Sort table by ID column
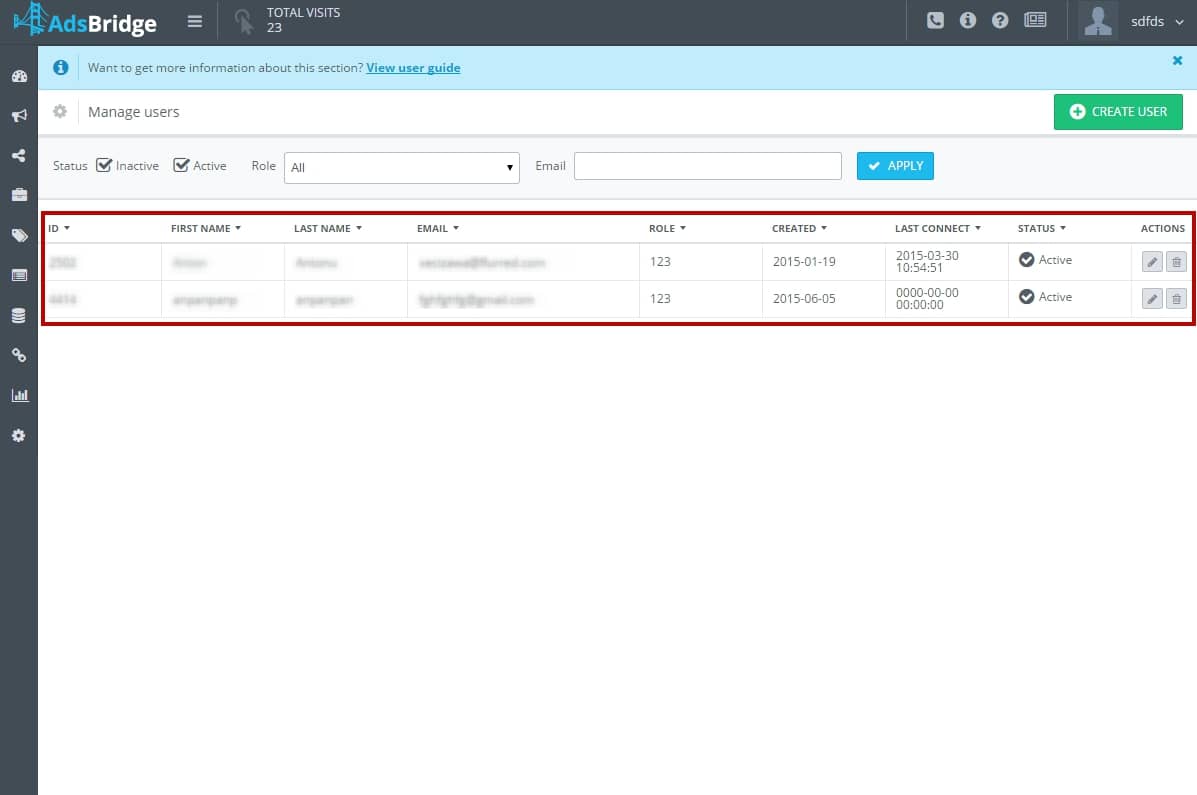Image resolution: width=1197 pixels, height=795 pixels. tap(59, 228)
